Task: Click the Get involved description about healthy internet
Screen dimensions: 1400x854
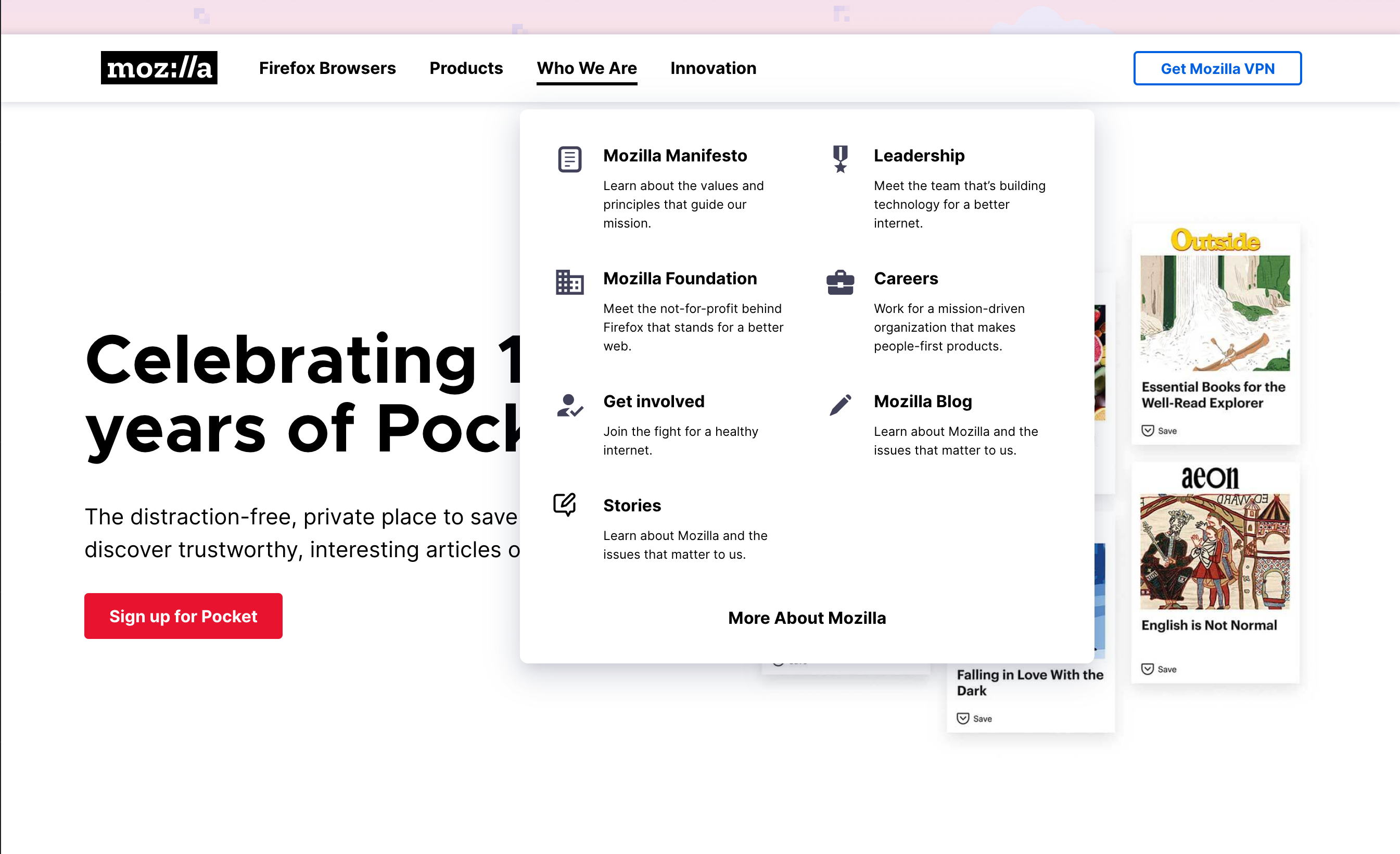Action: (681, 441)
